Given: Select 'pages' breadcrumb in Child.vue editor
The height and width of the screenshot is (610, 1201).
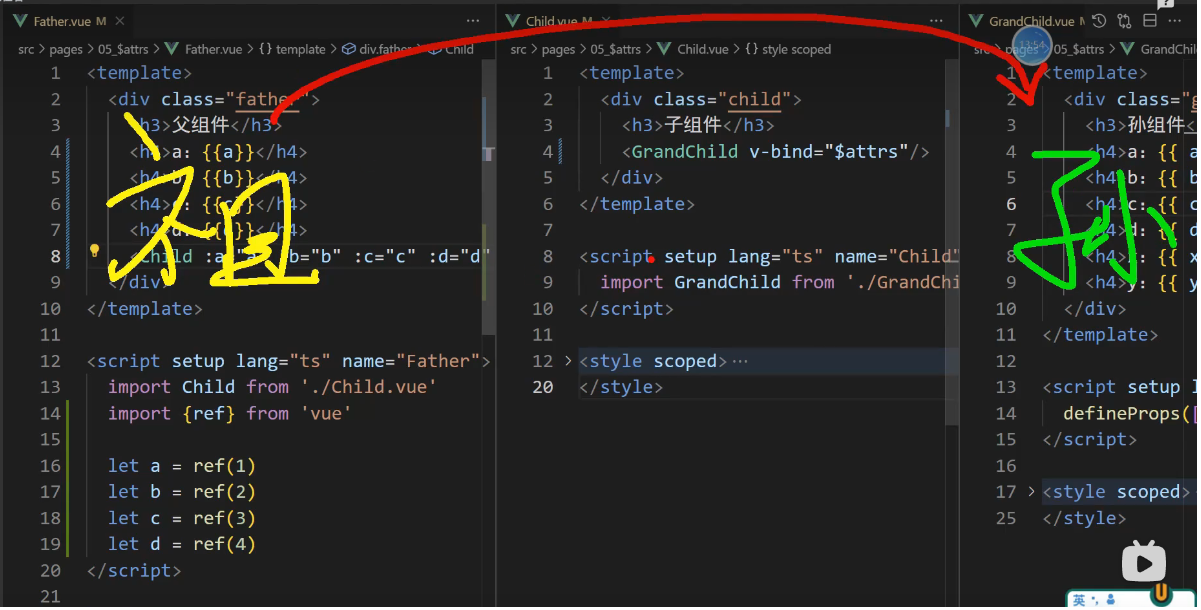Looking at the screenshot, I should click(x=558, y=49).
